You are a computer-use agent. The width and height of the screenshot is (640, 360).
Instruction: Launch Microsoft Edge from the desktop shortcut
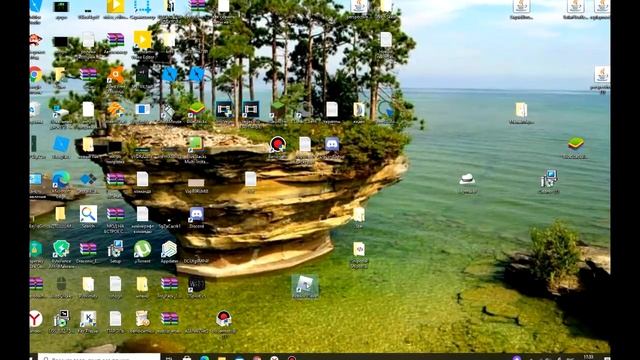click(61, 180)
